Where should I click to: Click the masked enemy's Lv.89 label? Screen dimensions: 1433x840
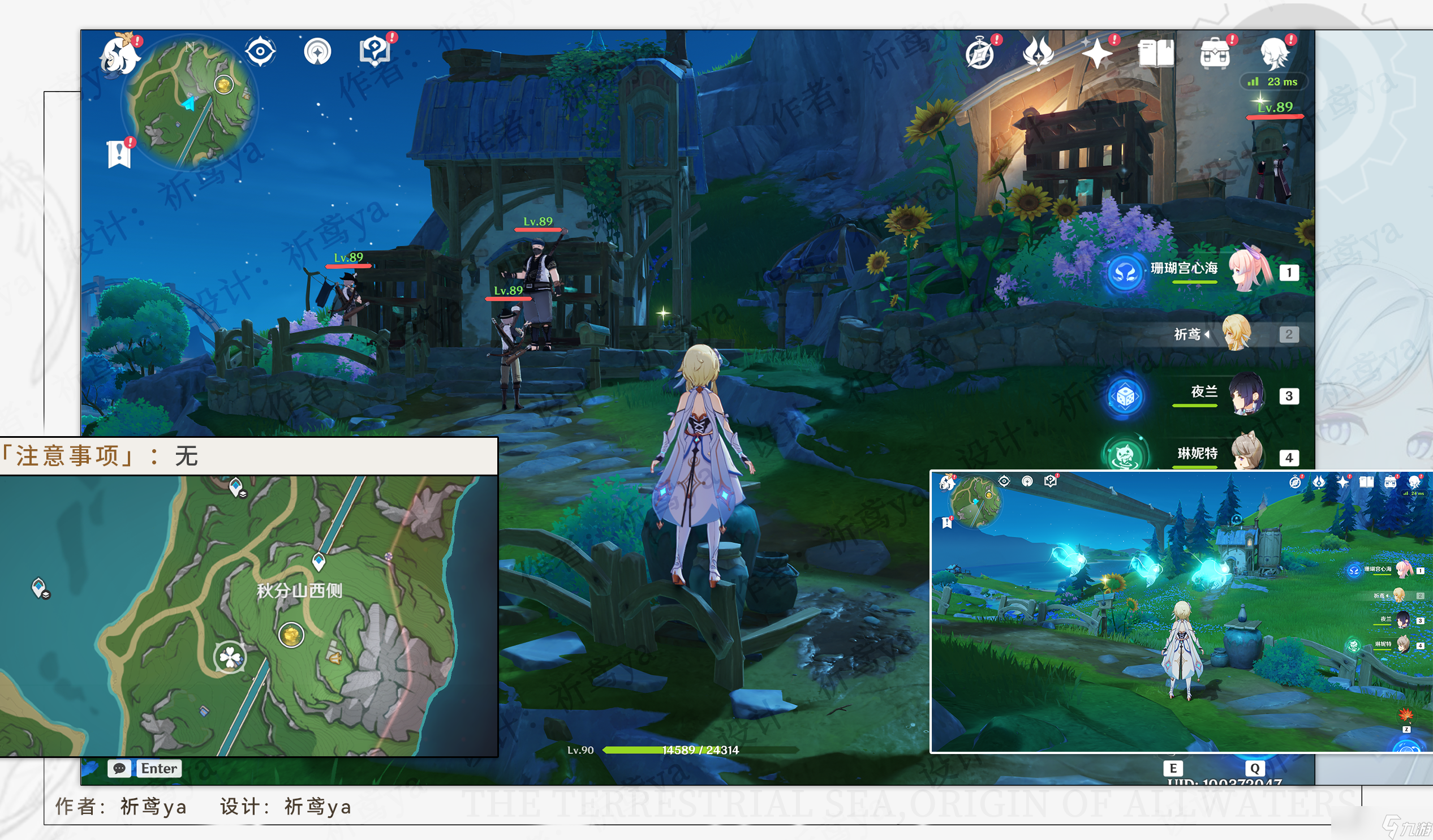537,221
